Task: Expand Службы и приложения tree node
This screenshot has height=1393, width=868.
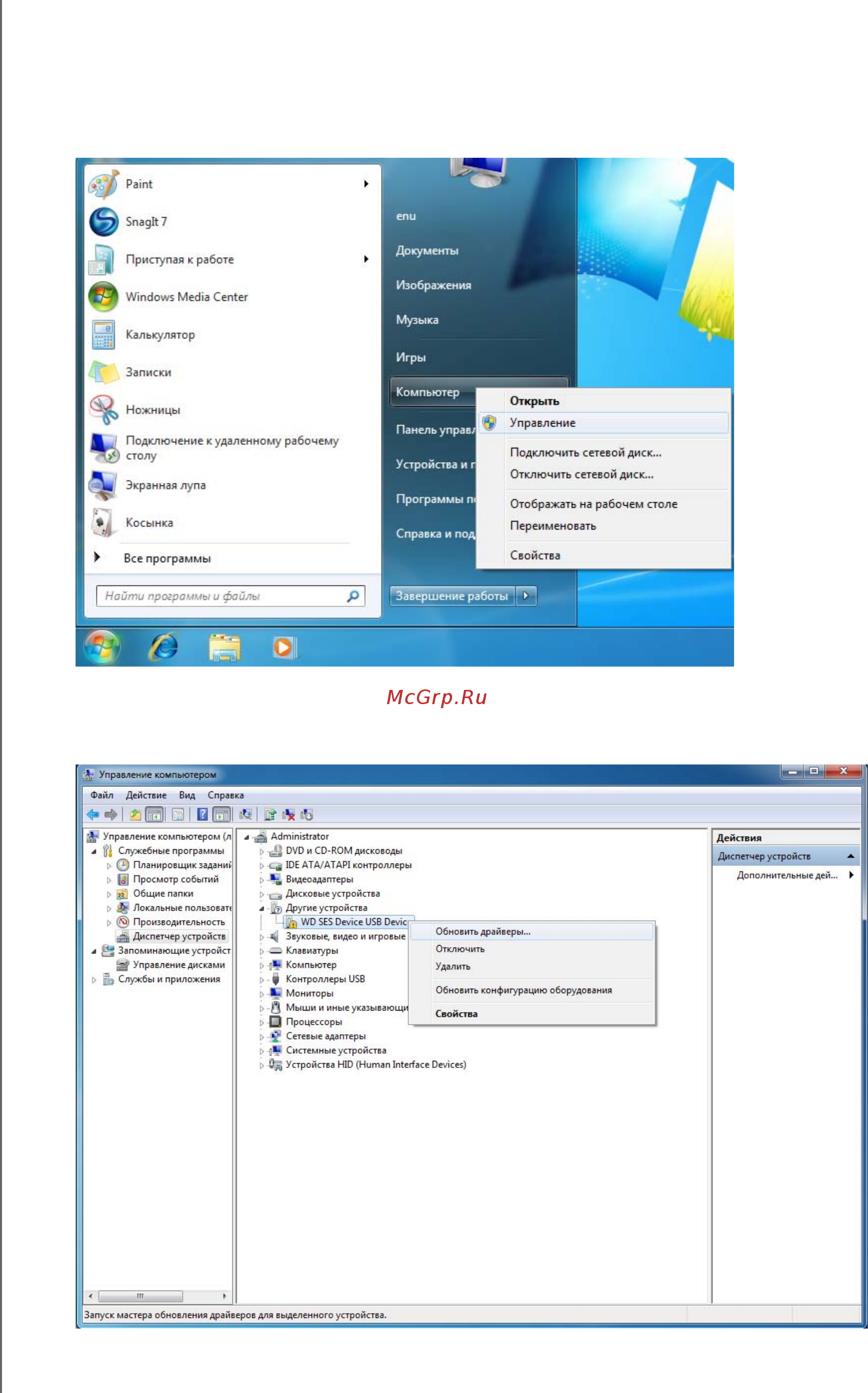Action: click(94, 980)
